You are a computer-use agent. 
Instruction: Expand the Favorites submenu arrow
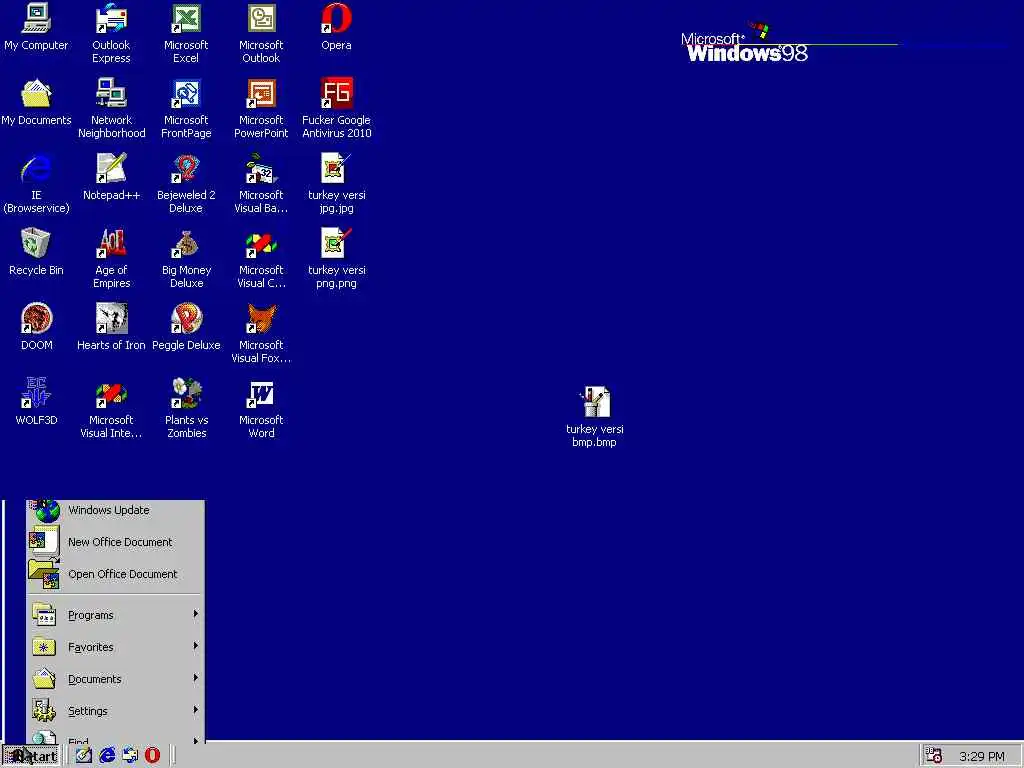pyautogui.click(x=195, y=647)
